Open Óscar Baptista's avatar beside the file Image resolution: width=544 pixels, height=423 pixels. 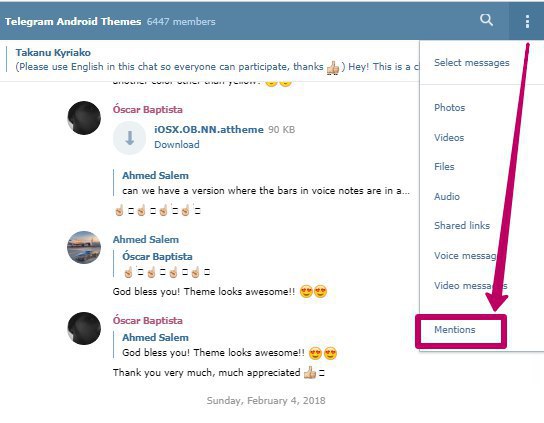[84, 118]
